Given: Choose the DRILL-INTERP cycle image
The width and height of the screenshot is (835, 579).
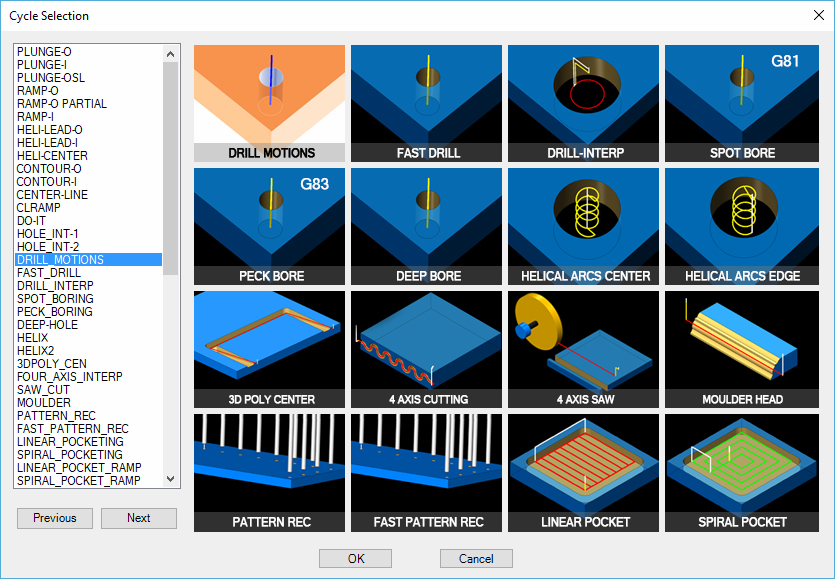Looking at the screenshot, I should pos(583,103).
